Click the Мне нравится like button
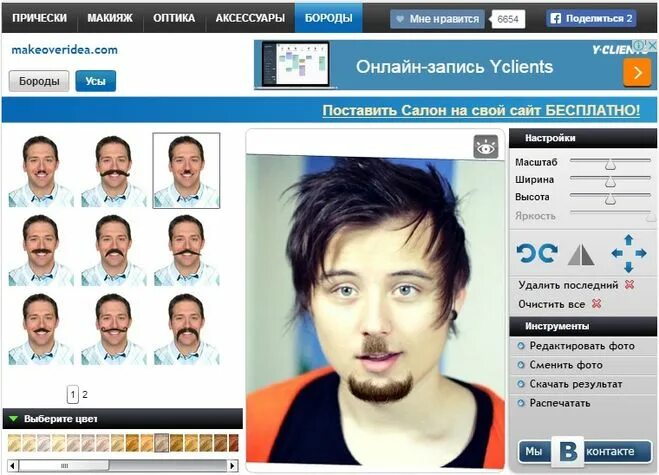 coord(437,19)
